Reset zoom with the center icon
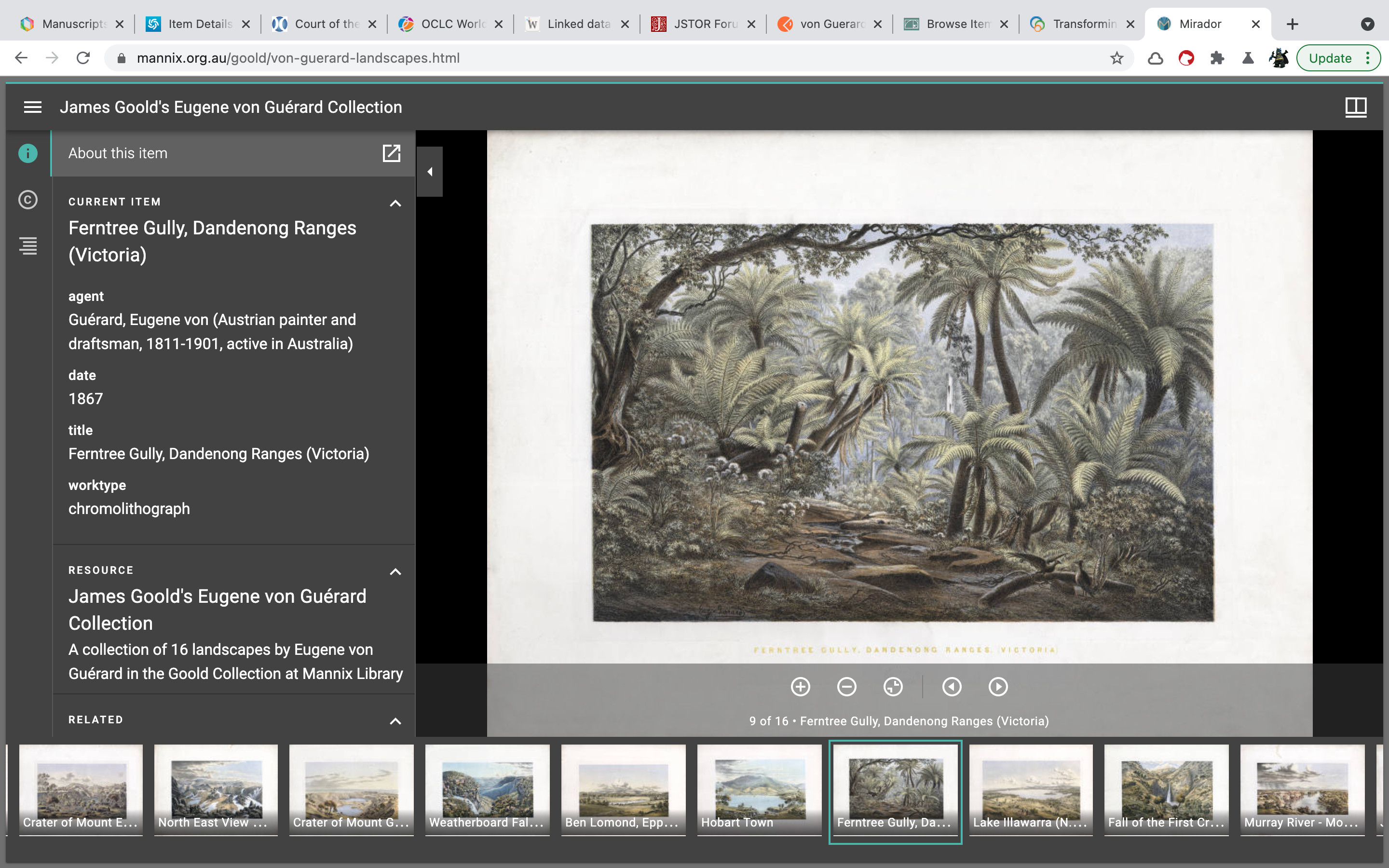This screenshot has height=868, width=1389. point(893,687)
